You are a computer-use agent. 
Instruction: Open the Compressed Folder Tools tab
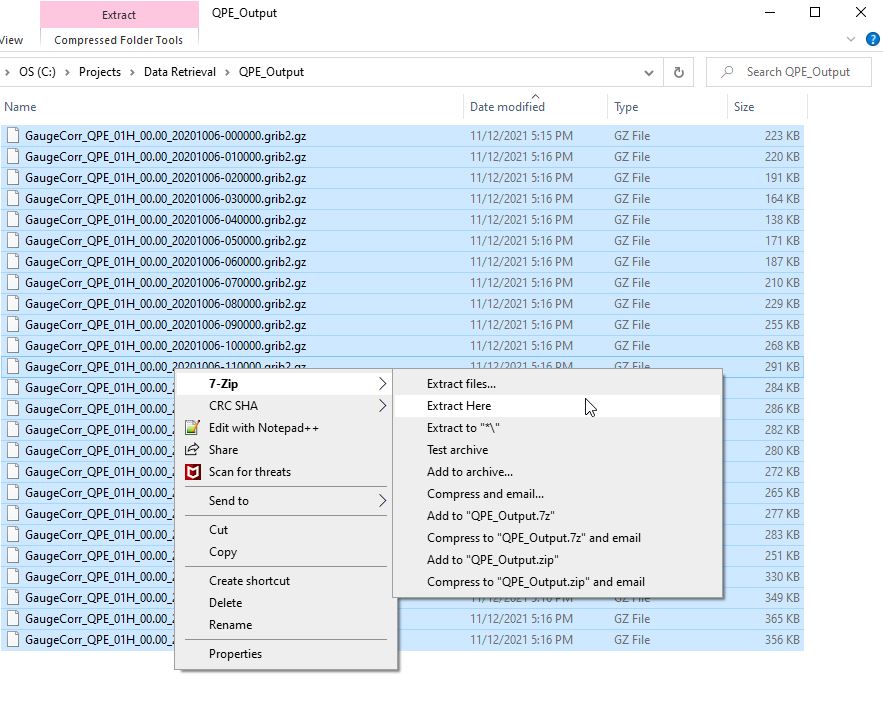(119, 40)
